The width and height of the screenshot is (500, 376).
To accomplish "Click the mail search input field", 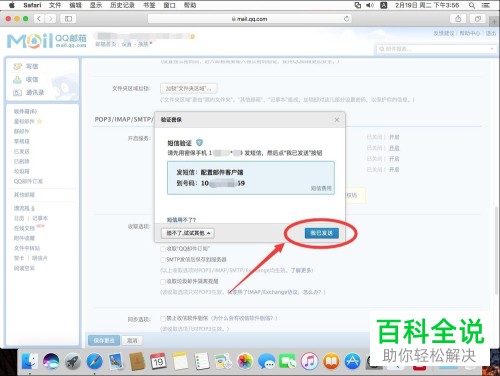I will [x=435, y=49].
